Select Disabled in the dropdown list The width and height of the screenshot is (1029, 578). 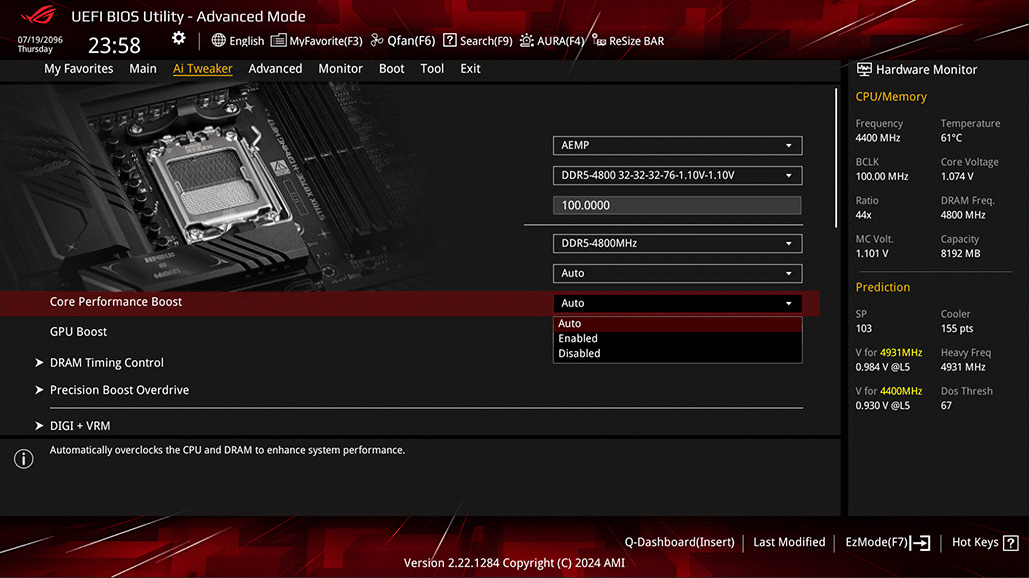[x=677, y=354]
